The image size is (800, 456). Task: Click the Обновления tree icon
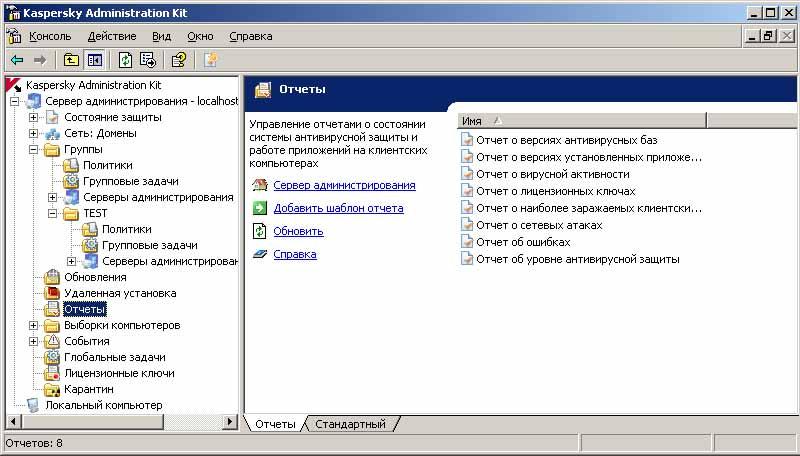point(52,277)
